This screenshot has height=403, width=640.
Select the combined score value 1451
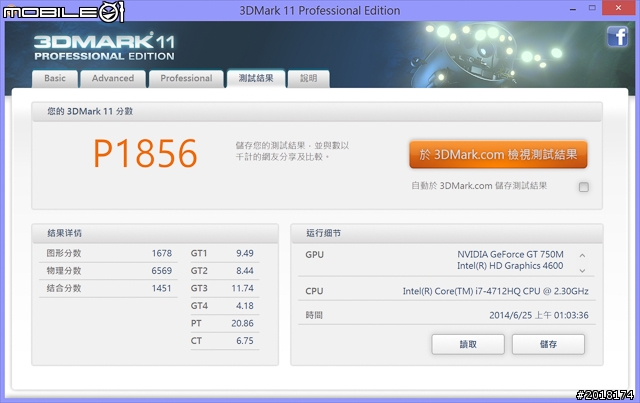coord(162,288)
